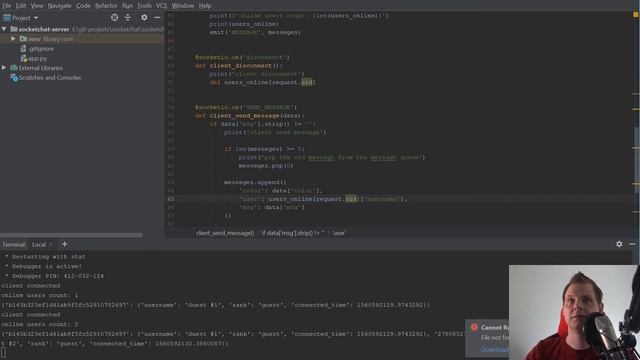Viewport: 640px width, 360px height.
Task: Click the collapse all icon in Project panel
Action: pos(128,18)
